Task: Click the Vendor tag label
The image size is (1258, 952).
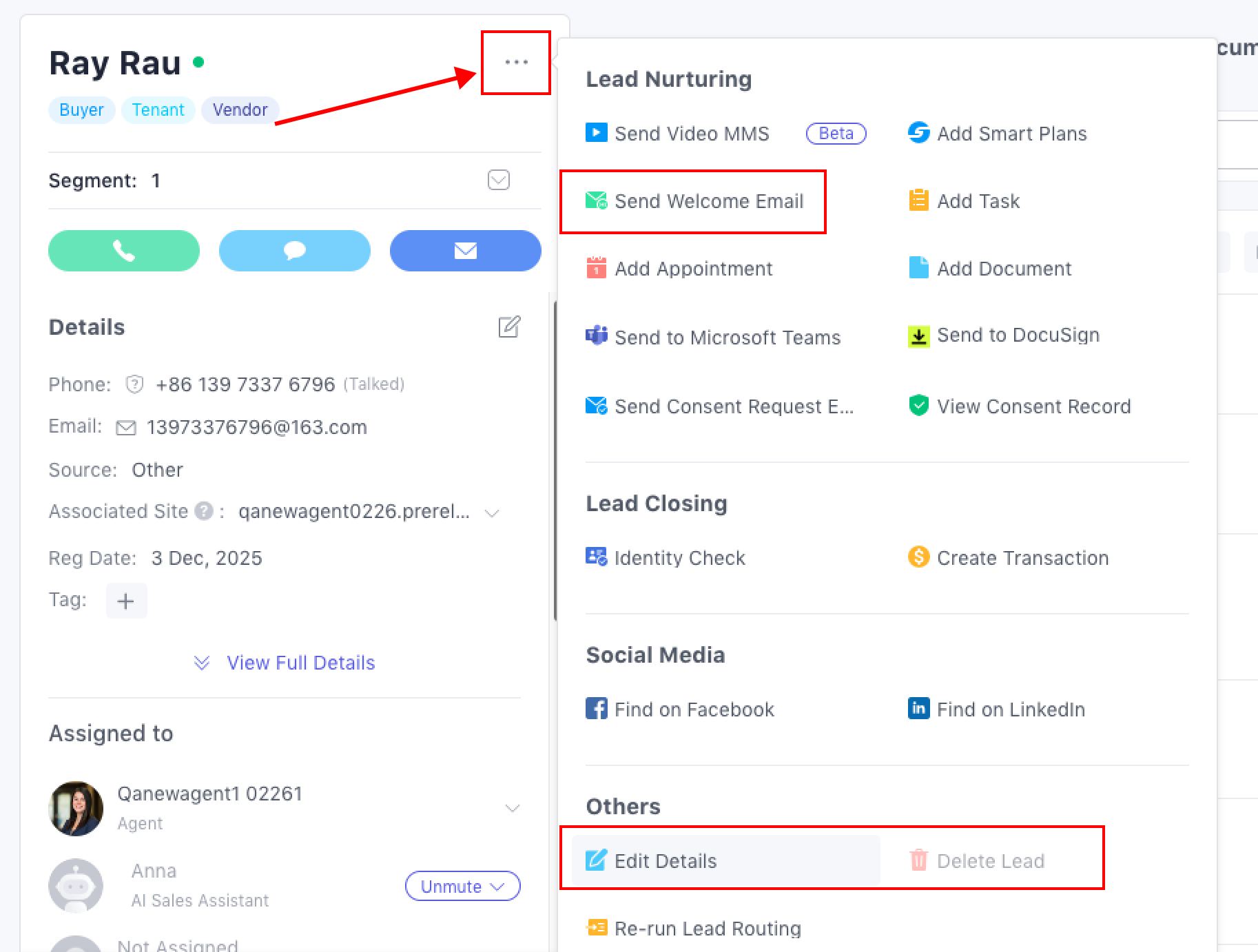Action: [240, 110]
